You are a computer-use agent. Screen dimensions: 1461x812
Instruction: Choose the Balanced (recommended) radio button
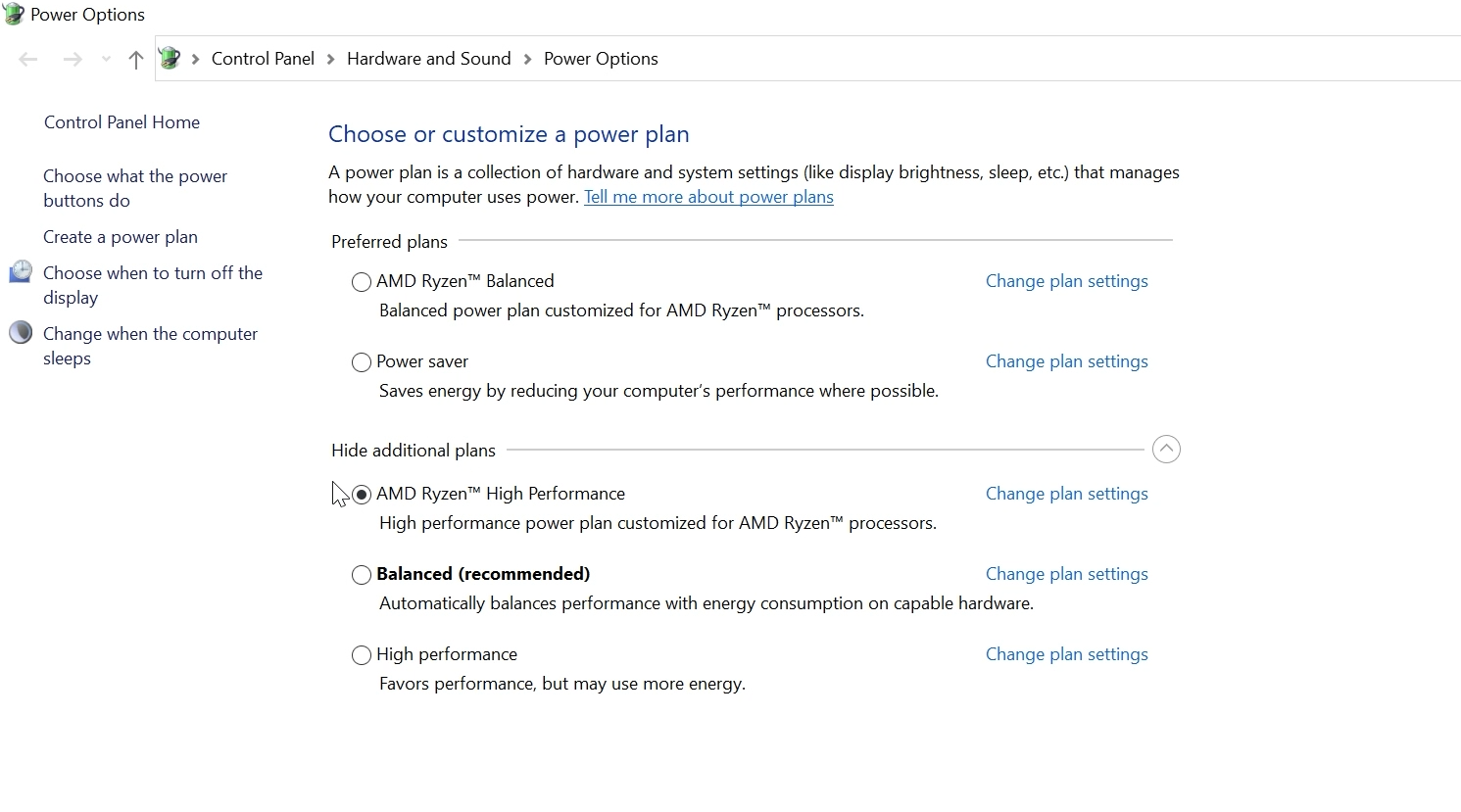(x=362, y=575)
